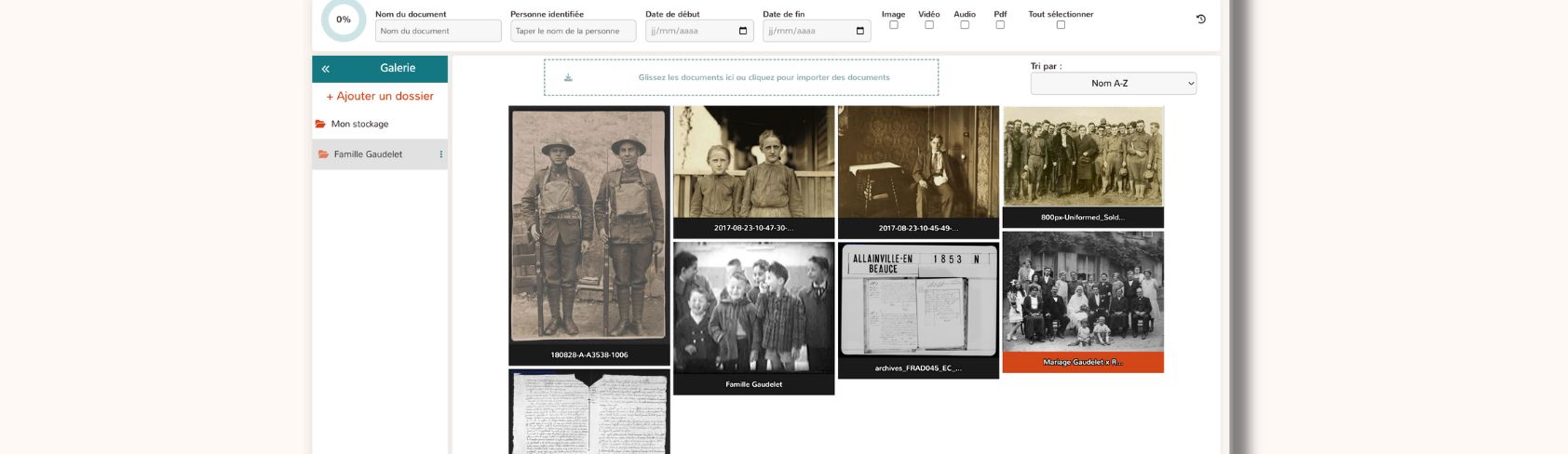
Task: Focus the Nom du document field
Action: pos(439,31)
